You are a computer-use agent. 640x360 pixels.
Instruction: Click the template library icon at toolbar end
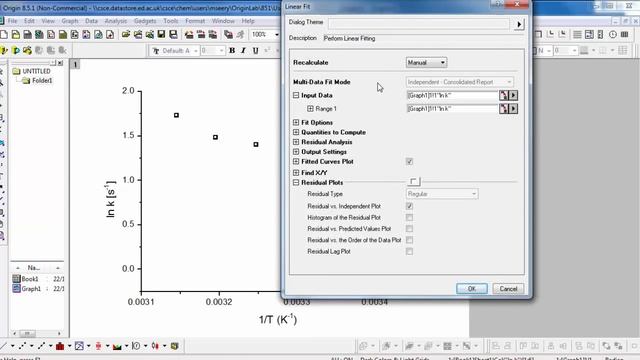click(174, 346)
